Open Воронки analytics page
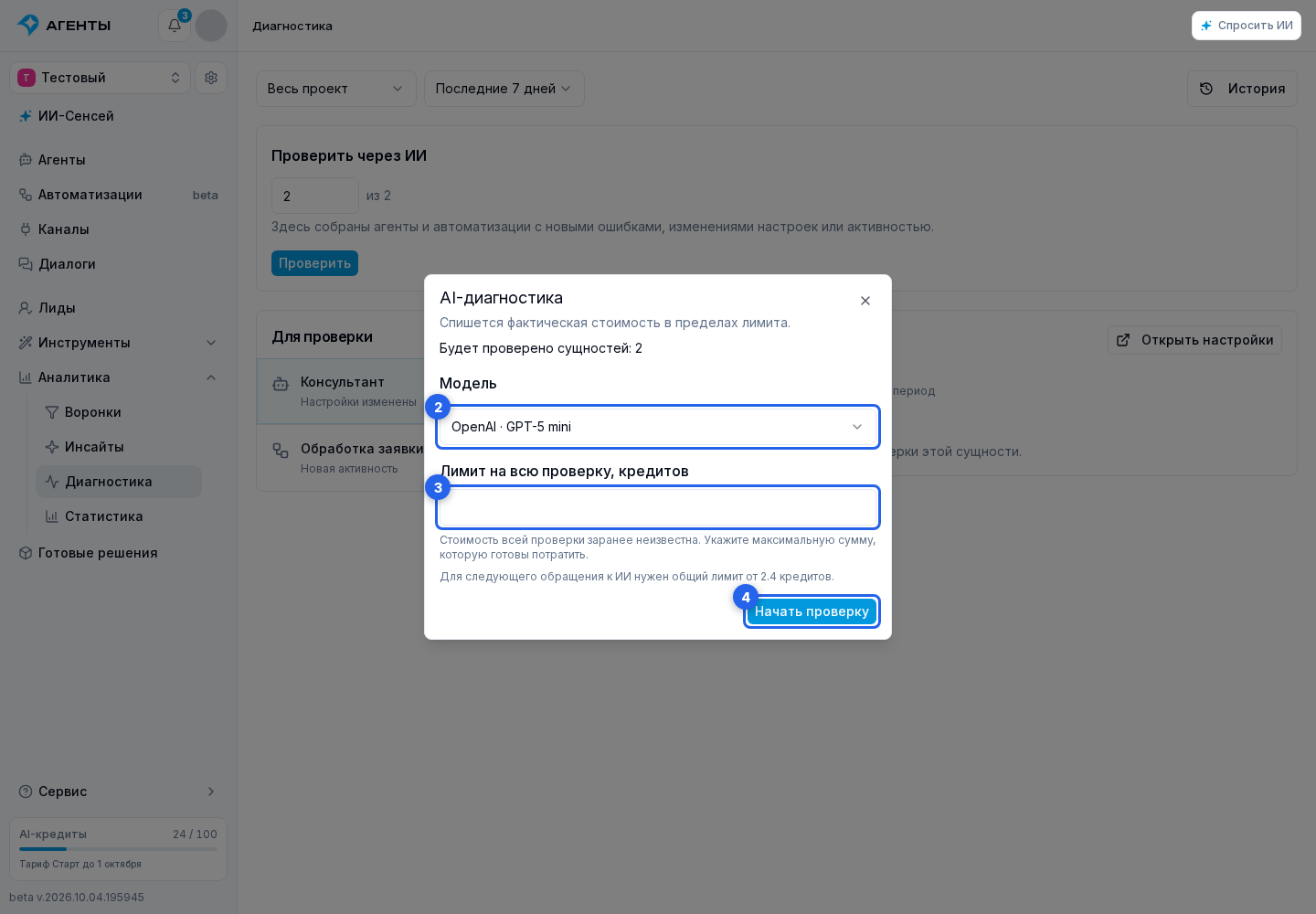This screenshot has height=914, width=1316. (x=119, y=412)
